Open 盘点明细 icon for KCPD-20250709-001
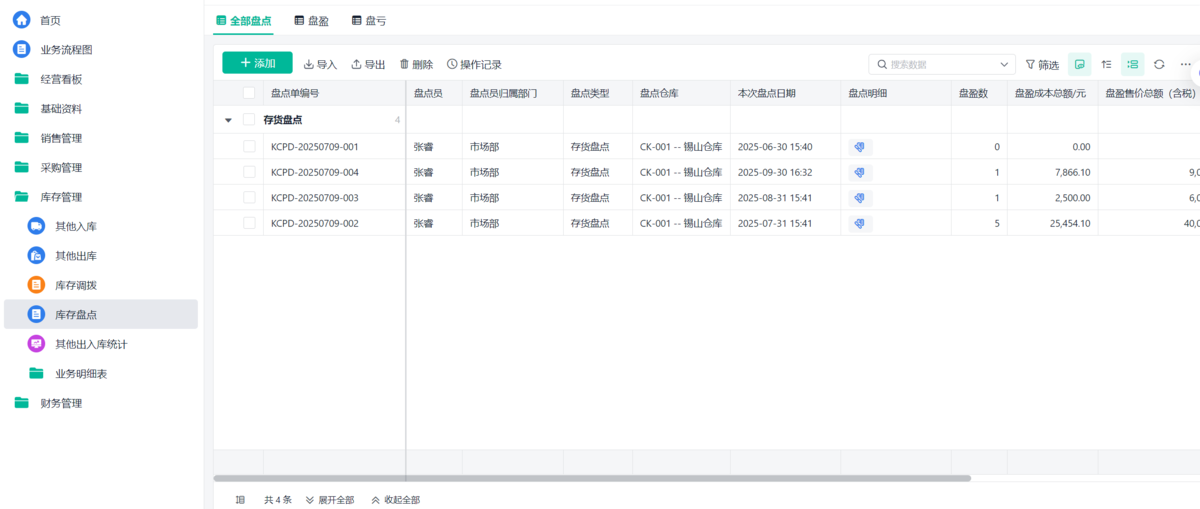 (x=859, y=147)
